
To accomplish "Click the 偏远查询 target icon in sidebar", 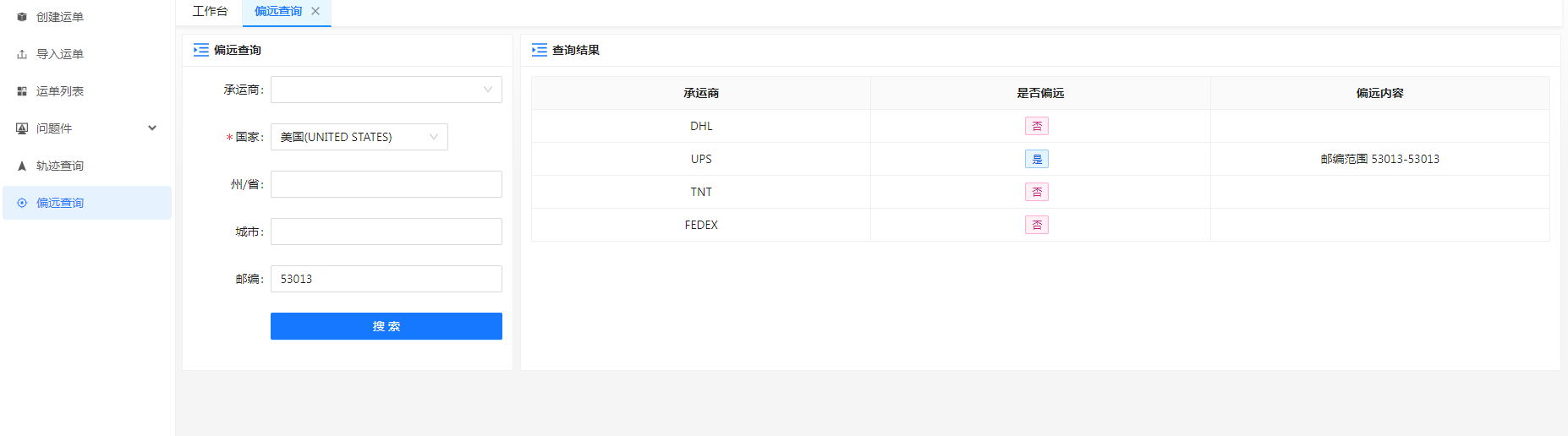I will (22, 203).
